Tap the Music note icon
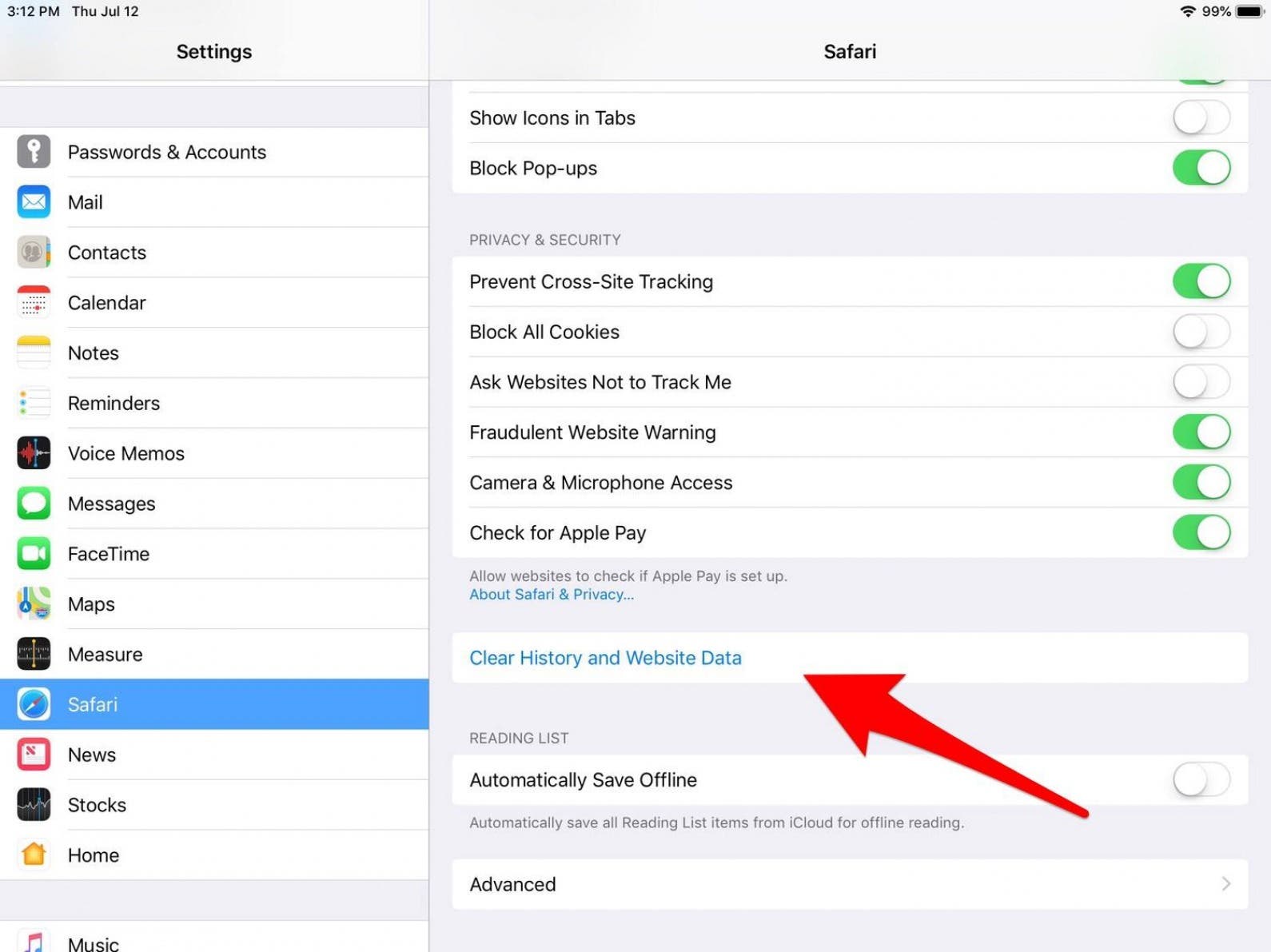 pyautogui.click(x=34, y=942)
